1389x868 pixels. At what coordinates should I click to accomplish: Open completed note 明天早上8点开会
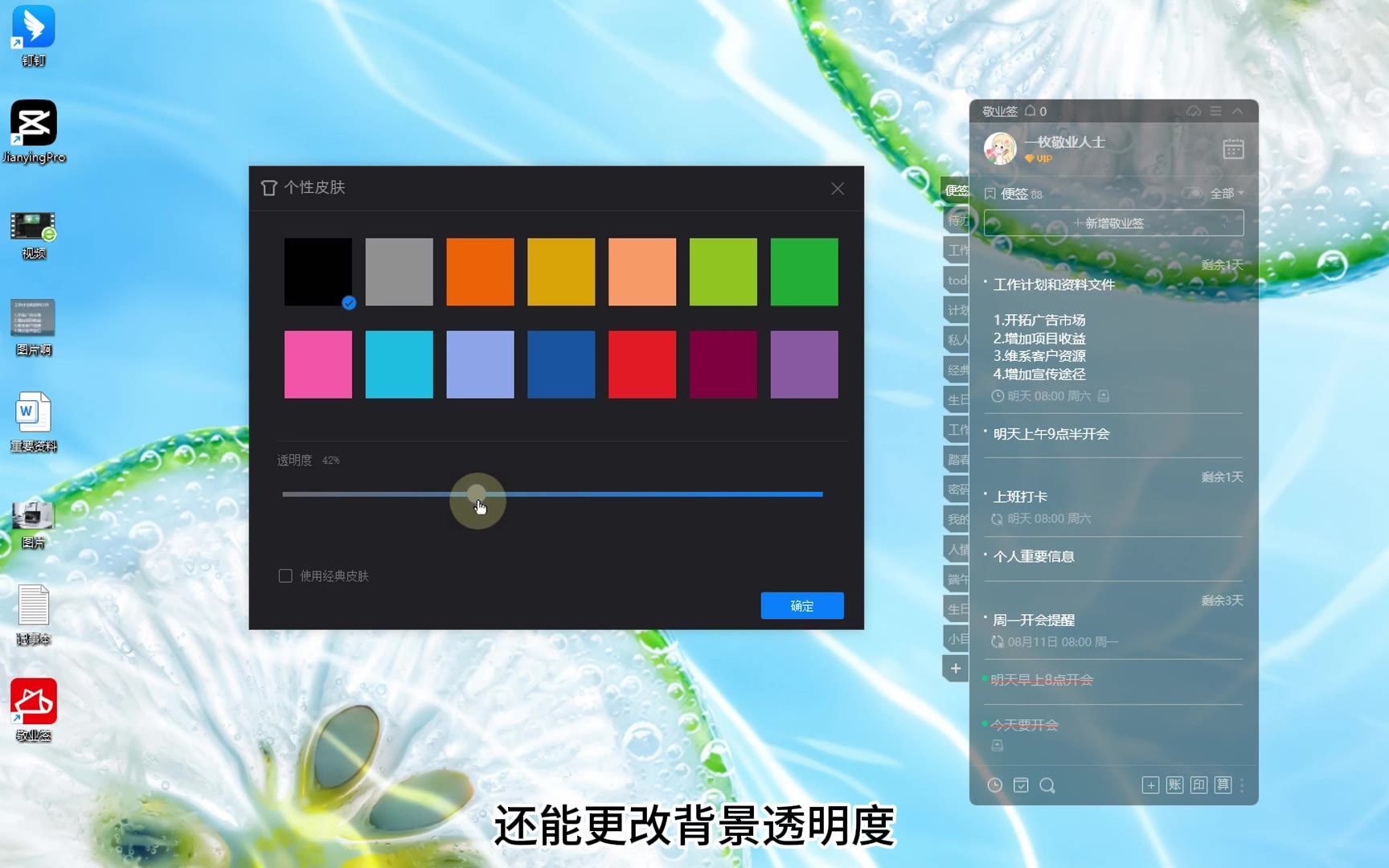[x=1042, y=680]
